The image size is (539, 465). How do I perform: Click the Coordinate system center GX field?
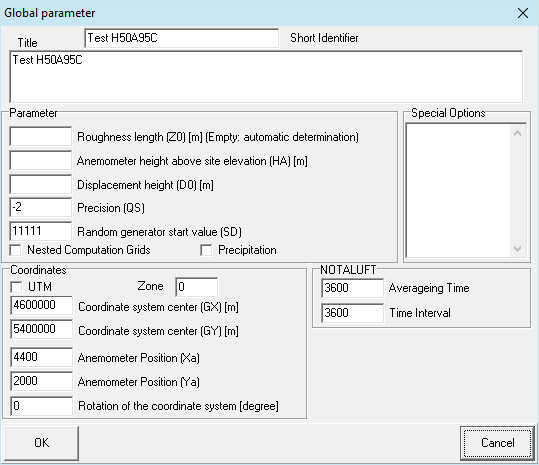click(41, 305)
